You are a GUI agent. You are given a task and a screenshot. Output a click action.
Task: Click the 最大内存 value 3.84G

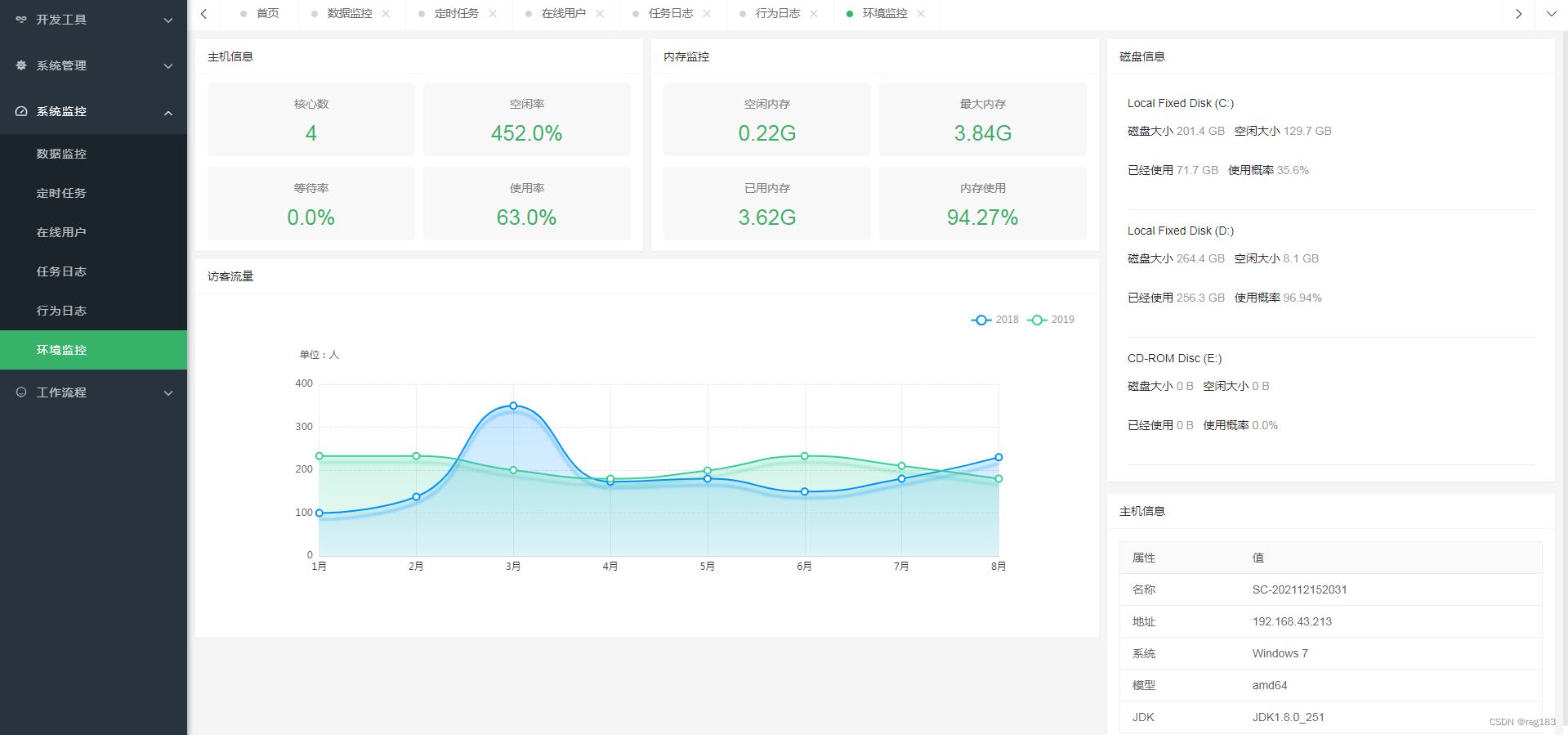click(x=983, y=133)
